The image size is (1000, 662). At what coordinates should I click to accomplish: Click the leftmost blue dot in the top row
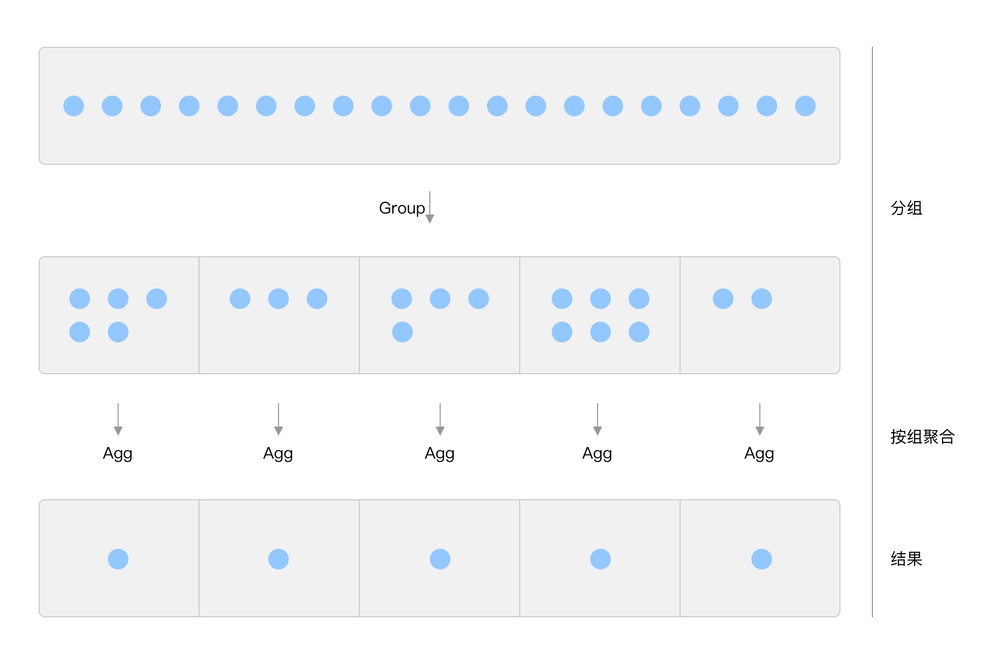click(74, 106)
